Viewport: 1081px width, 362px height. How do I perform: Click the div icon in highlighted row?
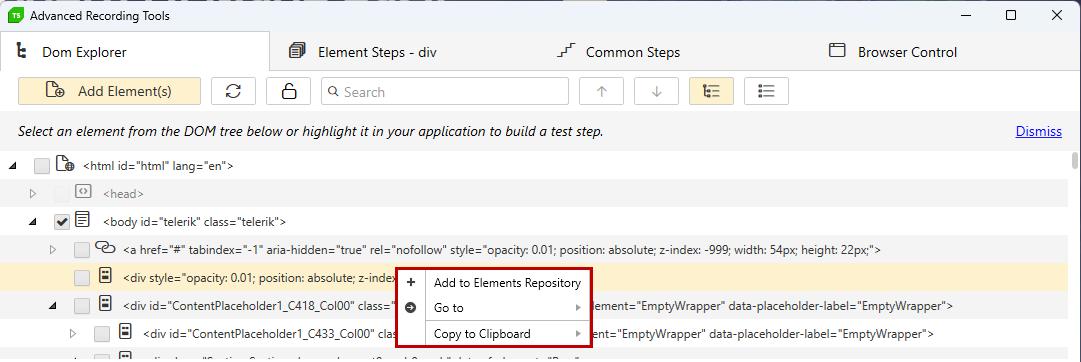[x=105, y=276]
